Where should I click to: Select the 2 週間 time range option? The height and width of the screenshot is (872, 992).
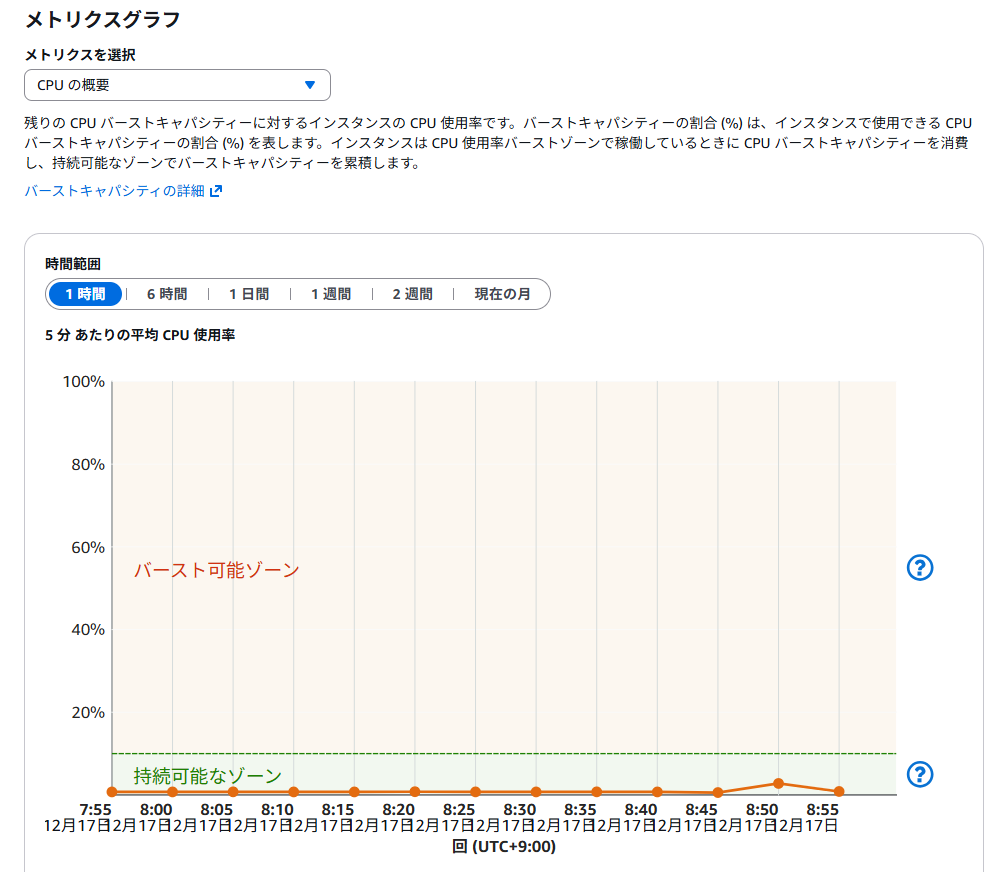[412, 294]
